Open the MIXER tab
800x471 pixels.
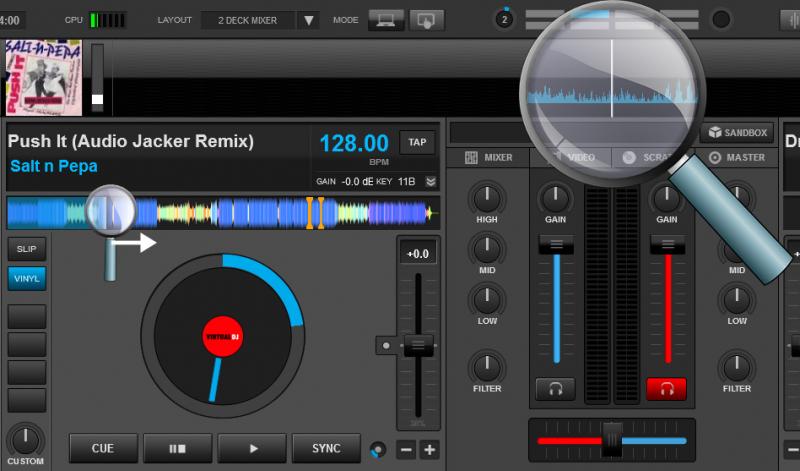click(488, 158)
